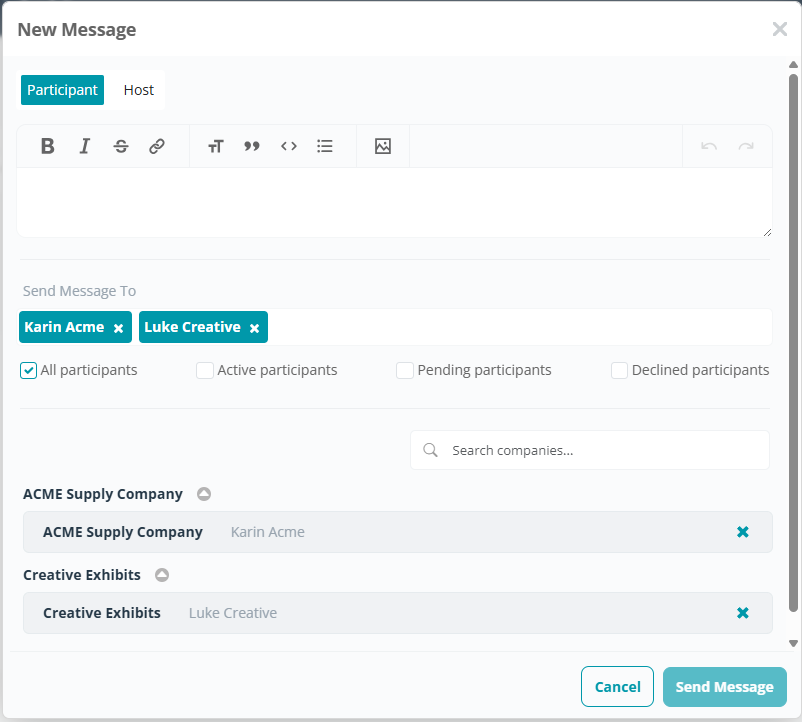Toggle strikethrough formatting
The height and width of the screenshot is (722, 802).
coord(121,146)
